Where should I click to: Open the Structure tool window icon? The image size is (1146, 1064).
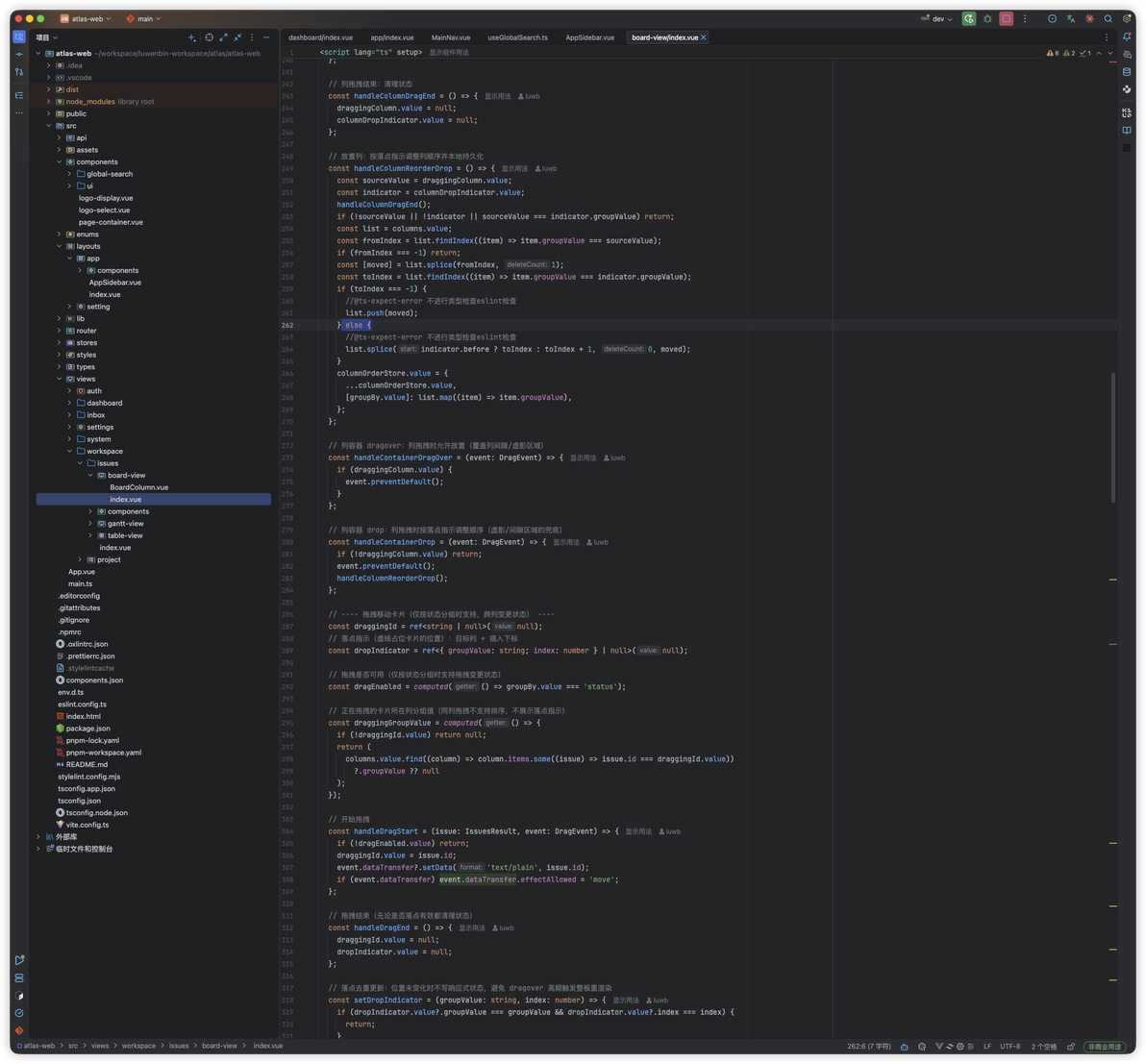[x=19, y=96]
